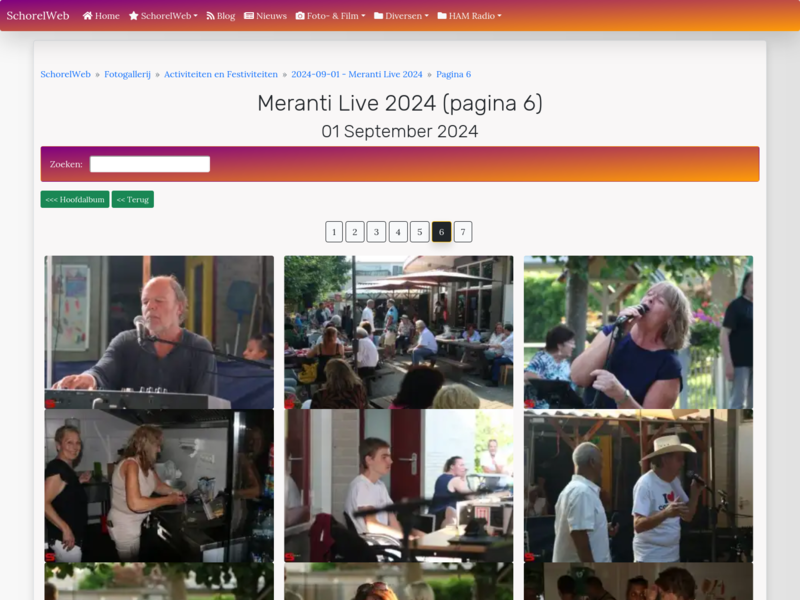Click the star icon beside SchorelWeb menu
Screen dimensions: 800x600
(134, 16)
